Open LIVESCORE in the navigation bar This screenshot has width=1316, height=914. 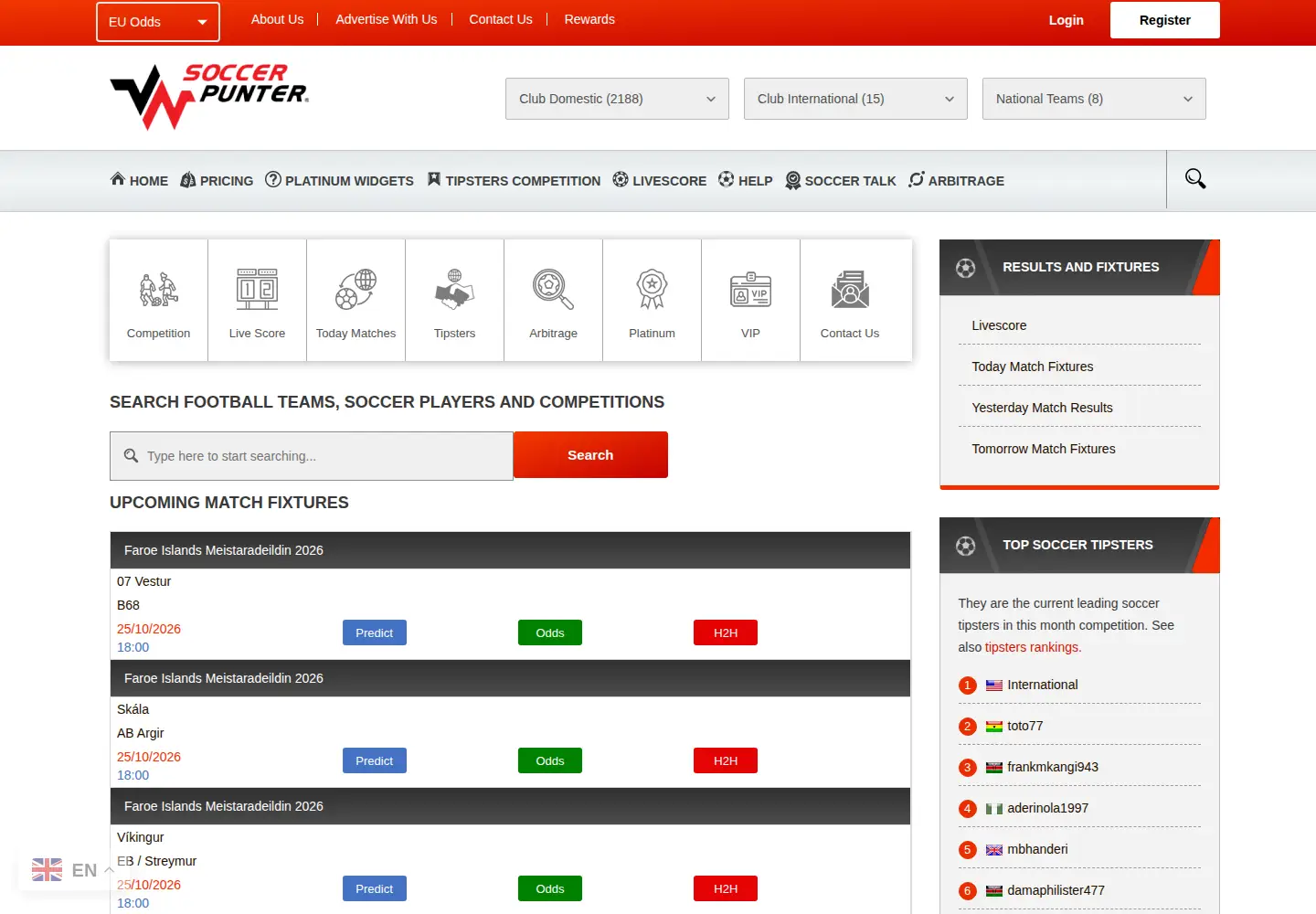[659, 180]
